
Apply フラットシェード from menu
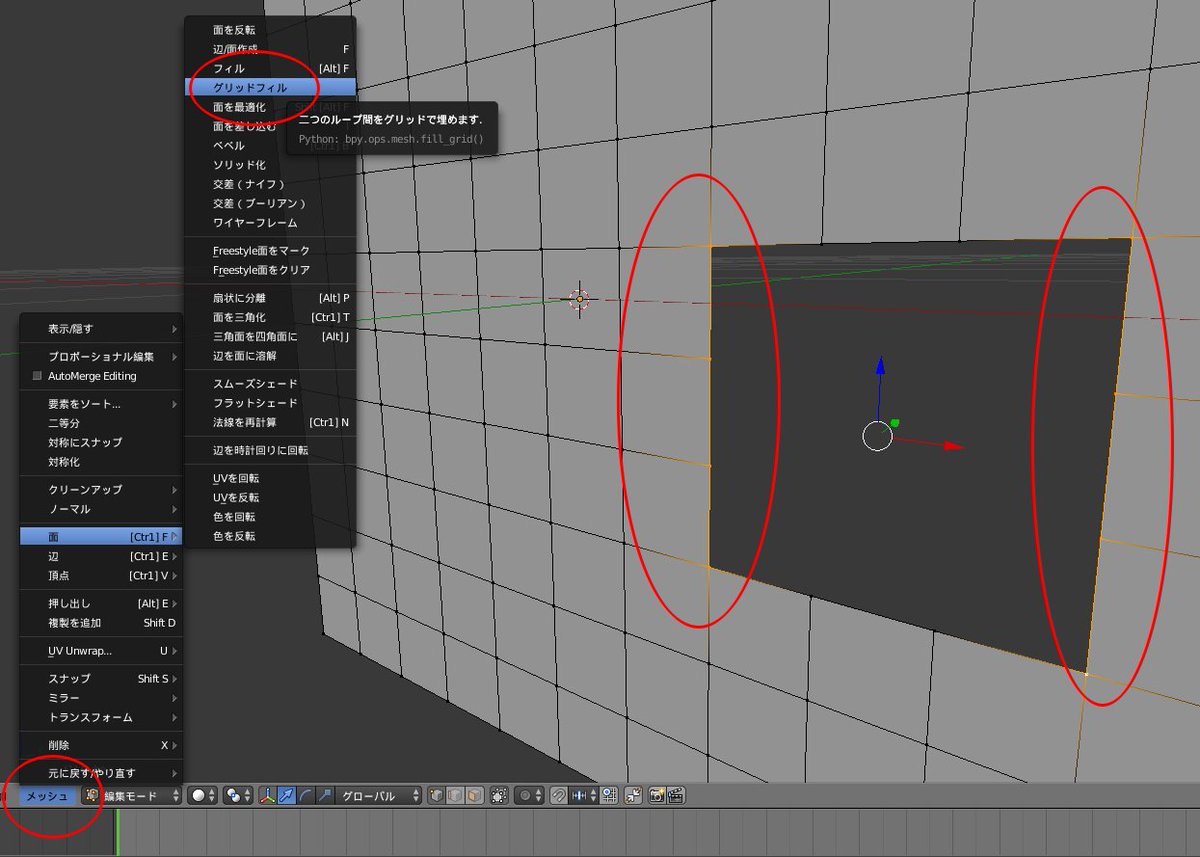tap(270, 402)
